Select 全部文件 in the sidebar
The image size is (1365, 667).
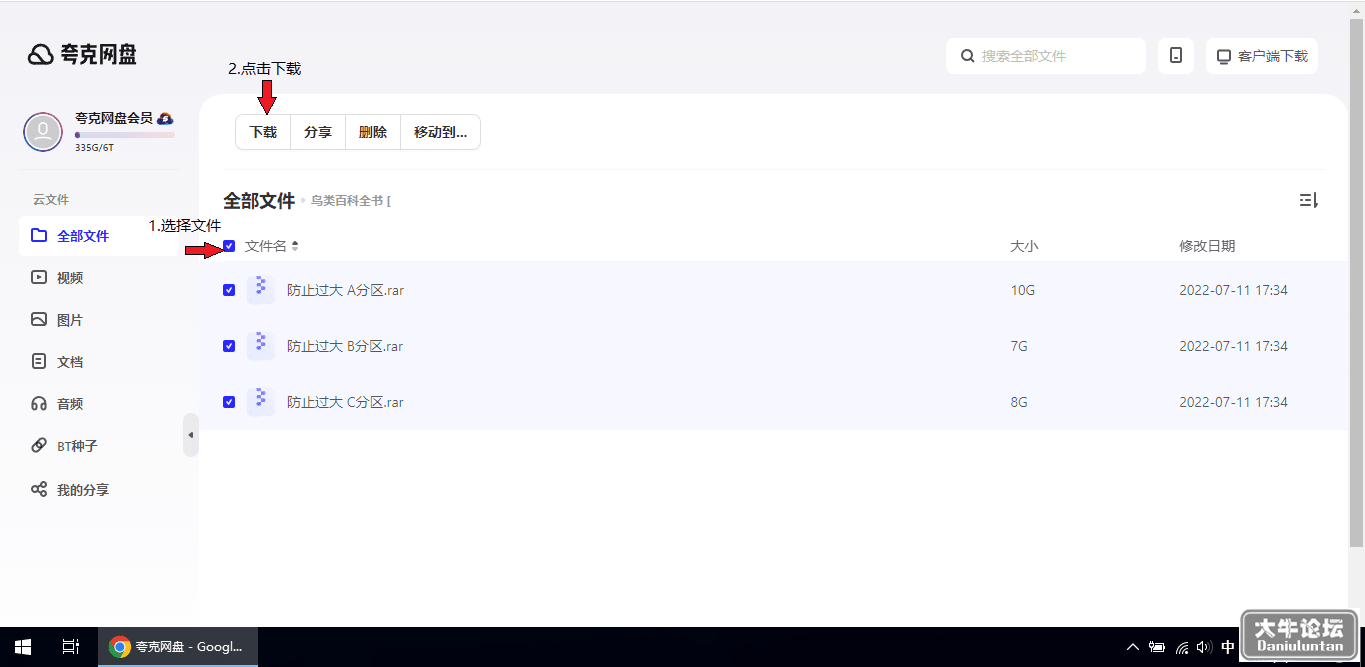tap(98, 236)
